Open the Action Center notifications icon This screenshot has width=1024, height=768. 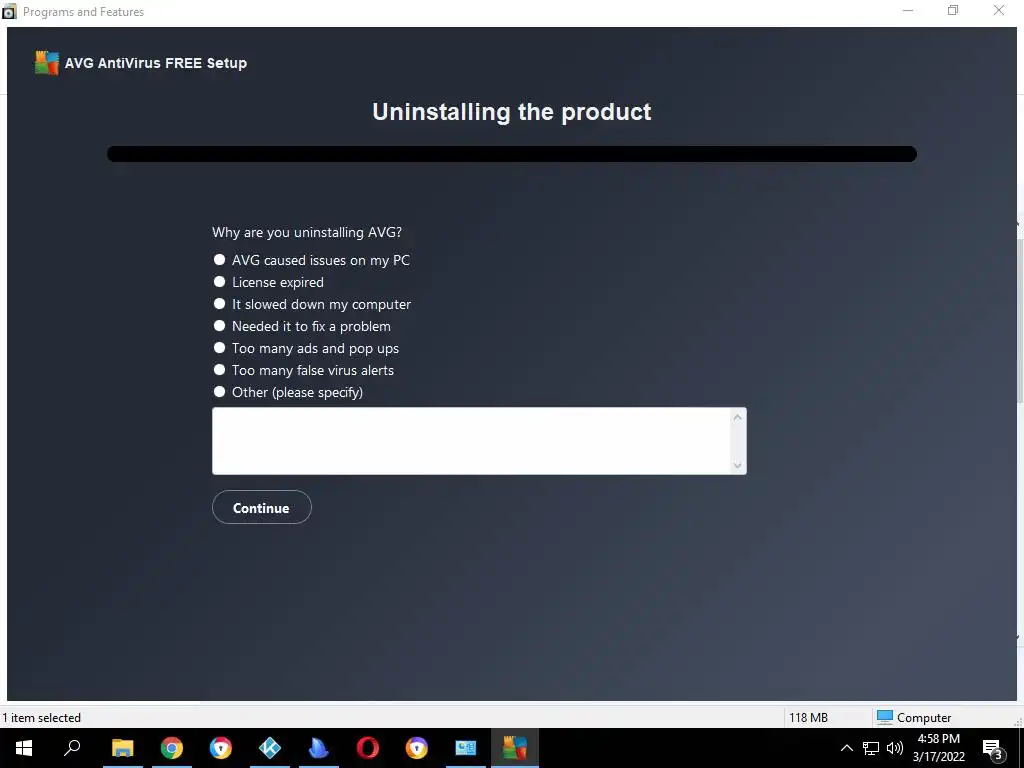click(993, 748)
